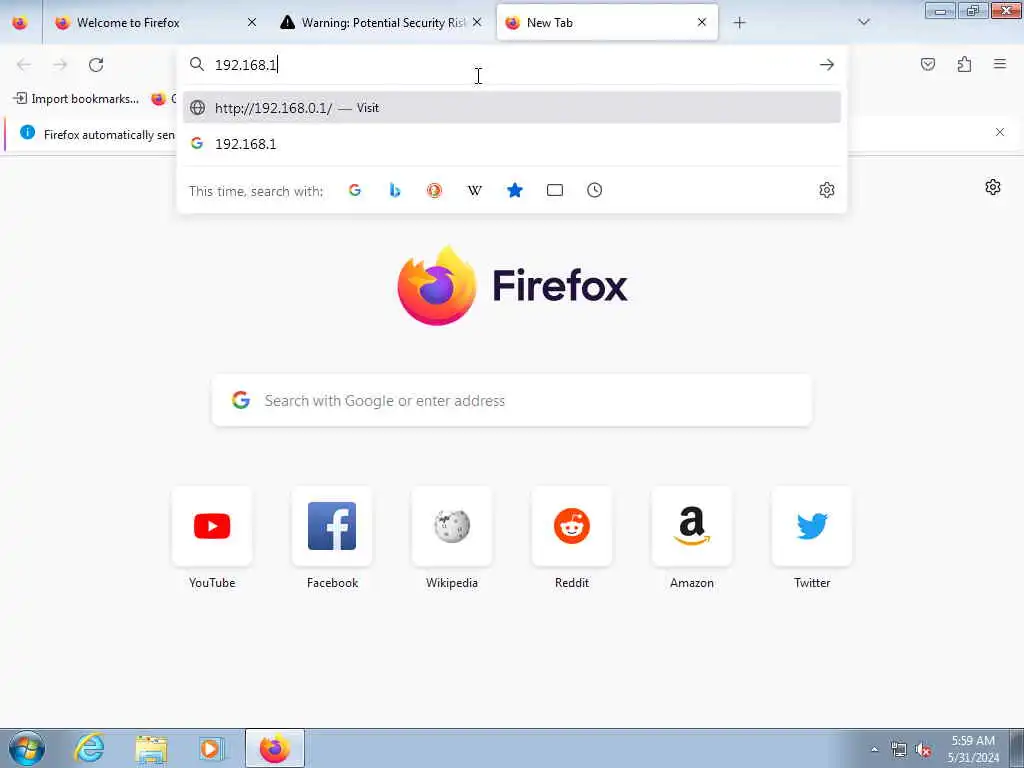This screenshot has width=1024, height=768.
Task: Open New Tab personalize gear icon
Action: (x=993, y=187)
